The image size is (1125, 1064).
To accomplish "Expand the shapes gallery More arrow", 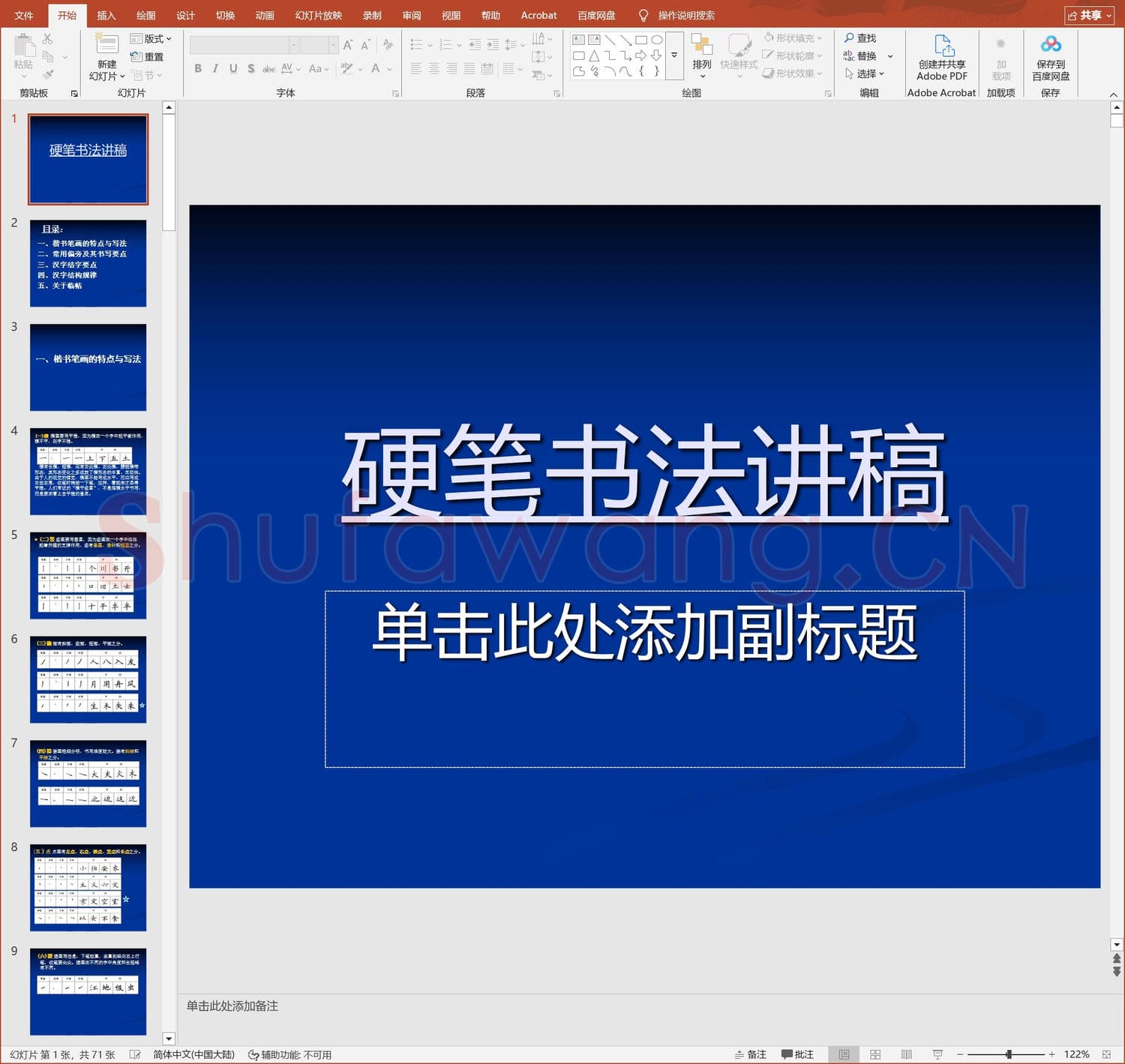I will [674, 55].
